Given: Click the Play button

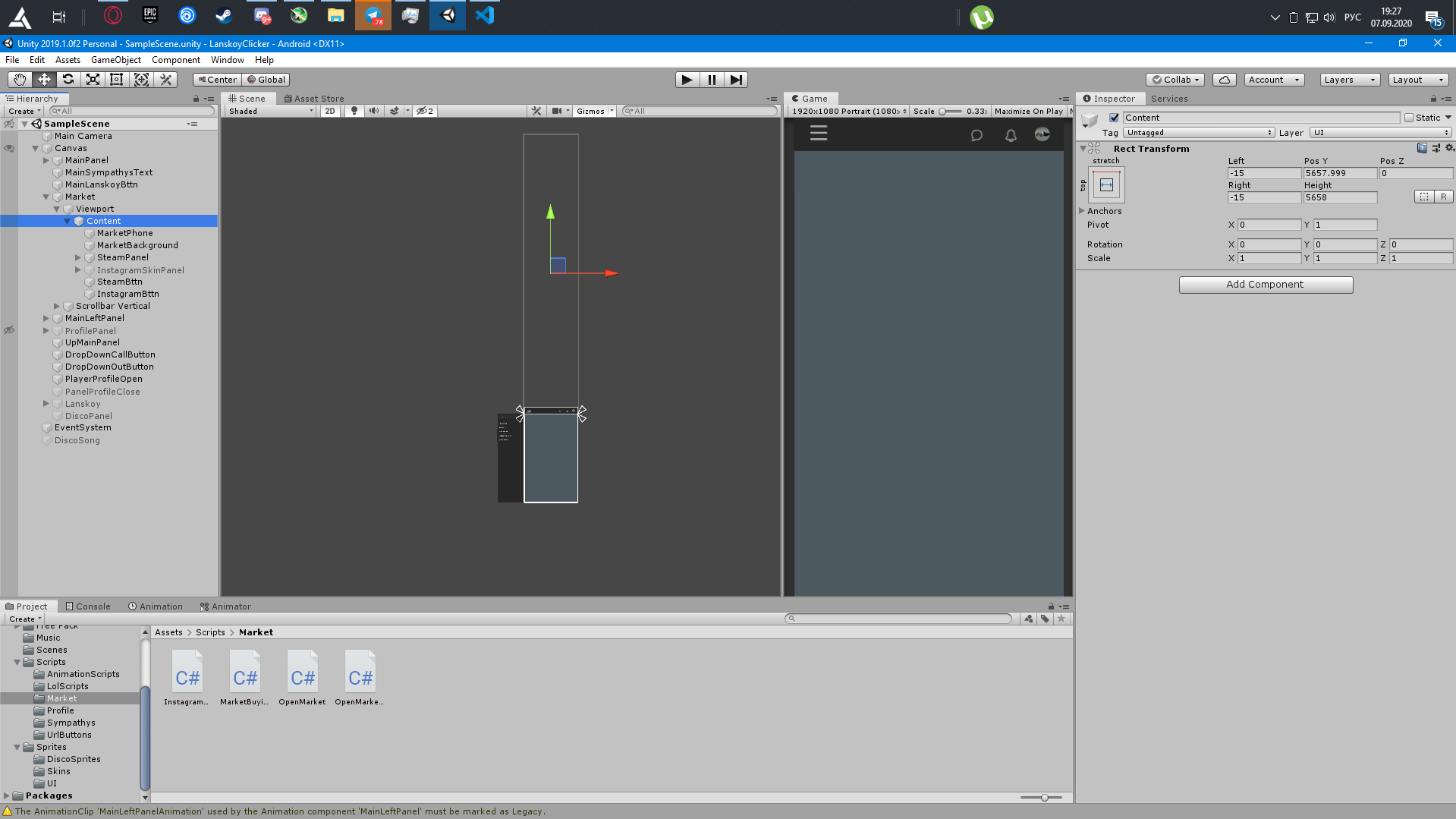Looking at the screenshot, I should pos(687,80).
